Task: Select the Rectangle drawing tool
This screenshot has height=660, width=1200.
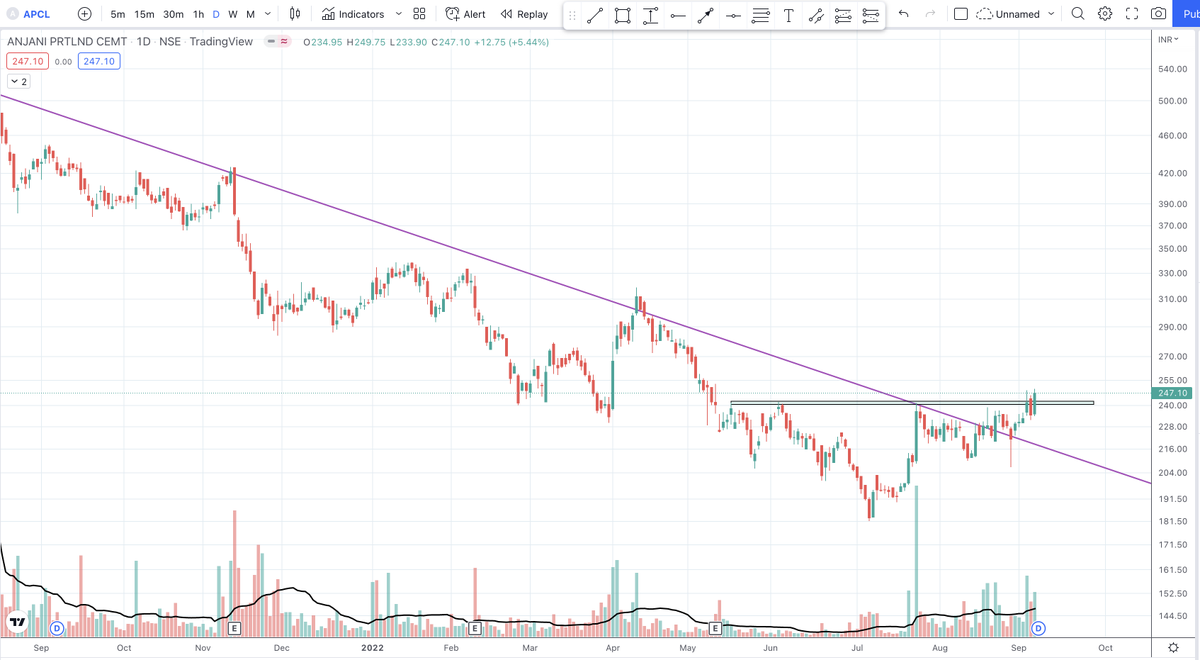Action: pyautogui.click(x=623, y=15)
